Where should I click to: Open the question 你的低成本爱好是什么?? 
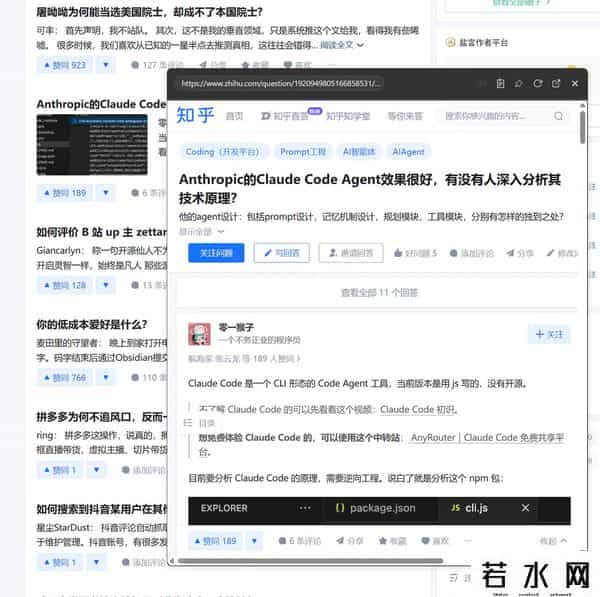(x=92, y=325)
